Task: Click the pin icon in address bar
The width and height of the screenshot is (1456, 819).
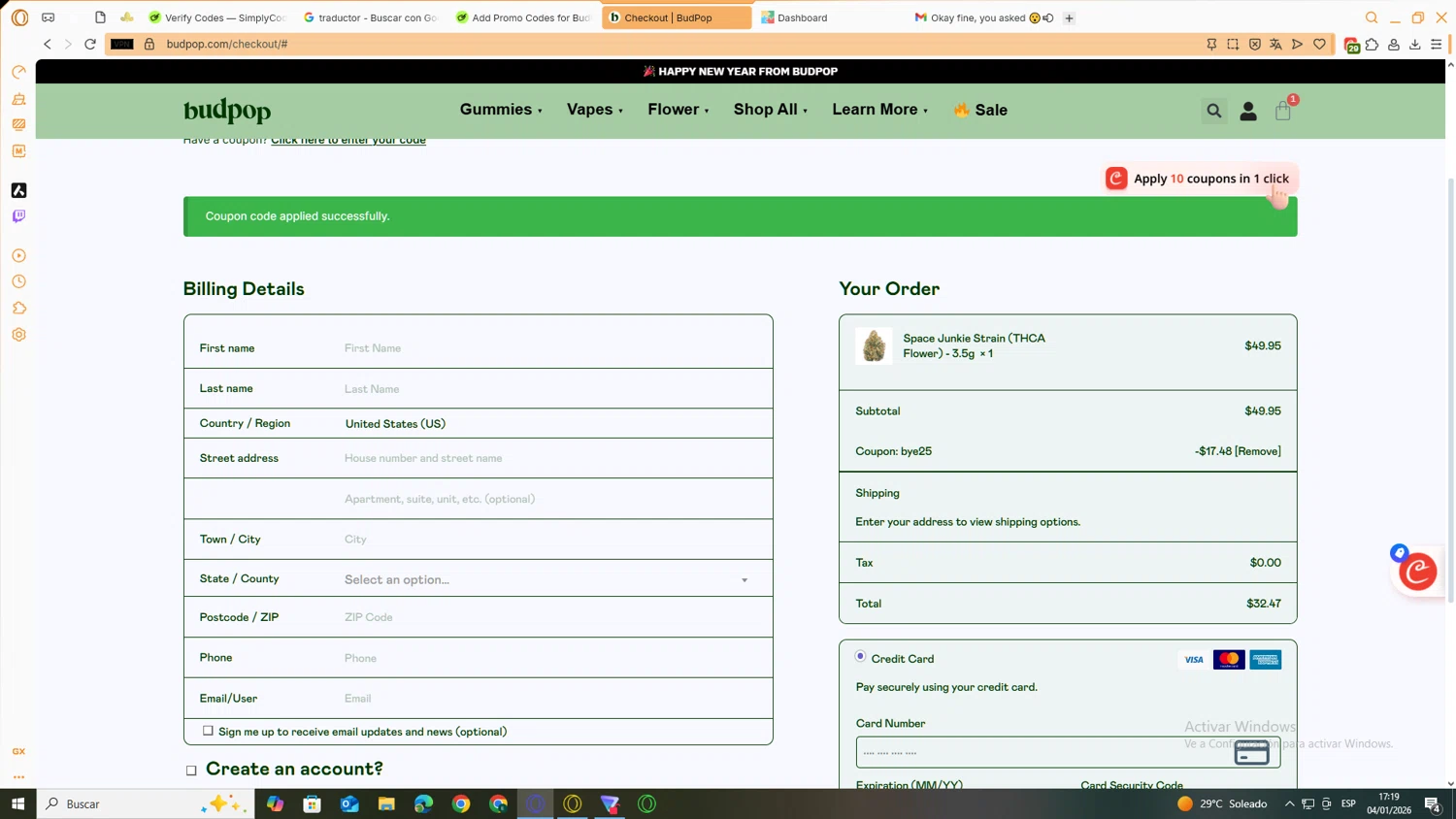Action: click(1211, 44)
